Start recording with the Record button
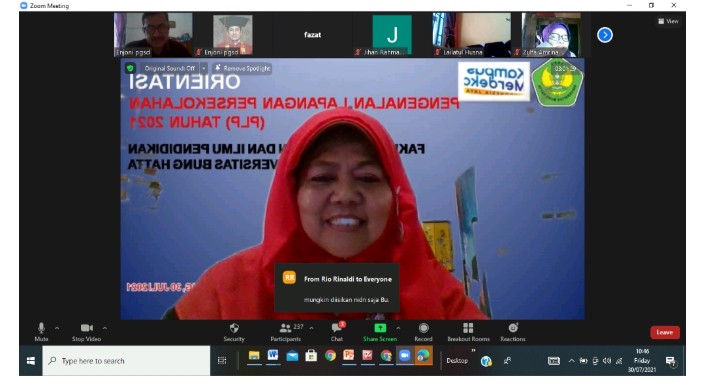 (x=423, y=332)
